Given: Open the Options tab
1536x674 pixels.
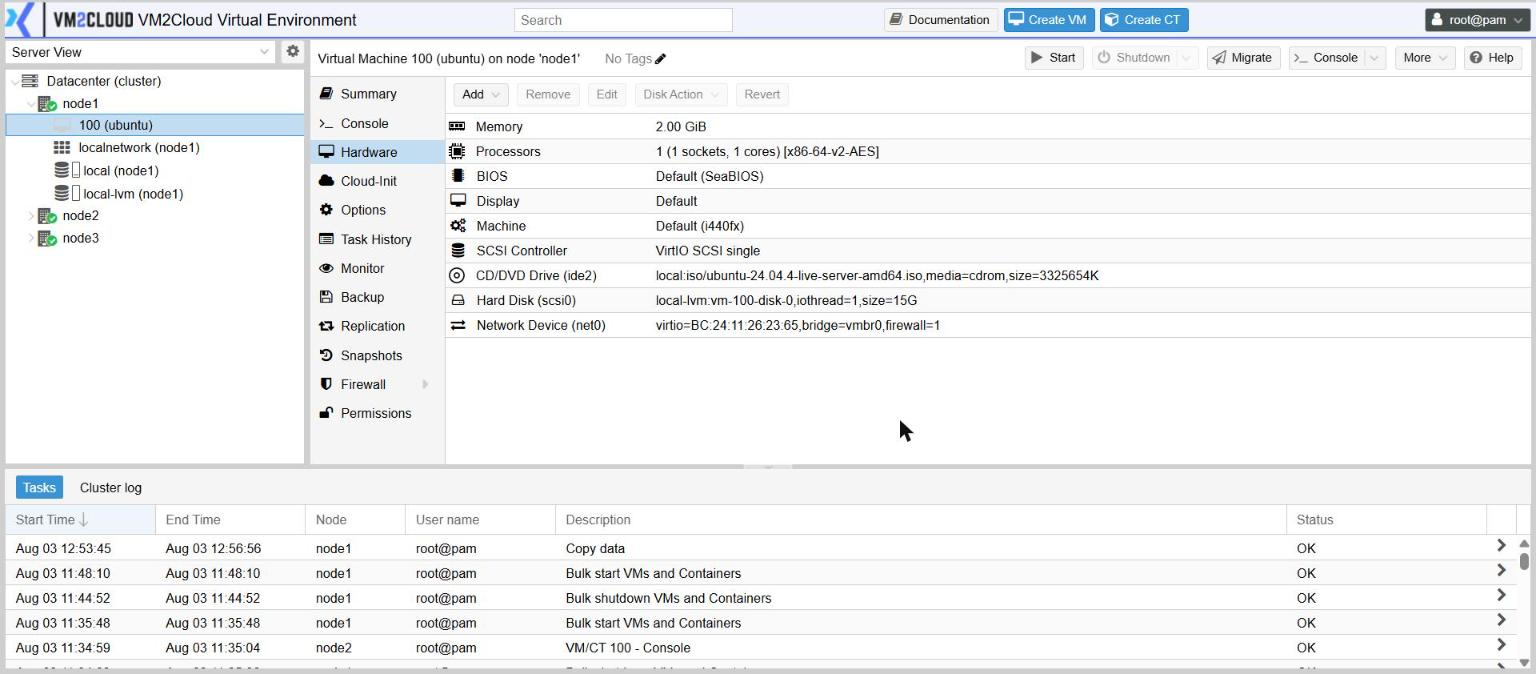Looking at the screenshot, I should point(377,210).
